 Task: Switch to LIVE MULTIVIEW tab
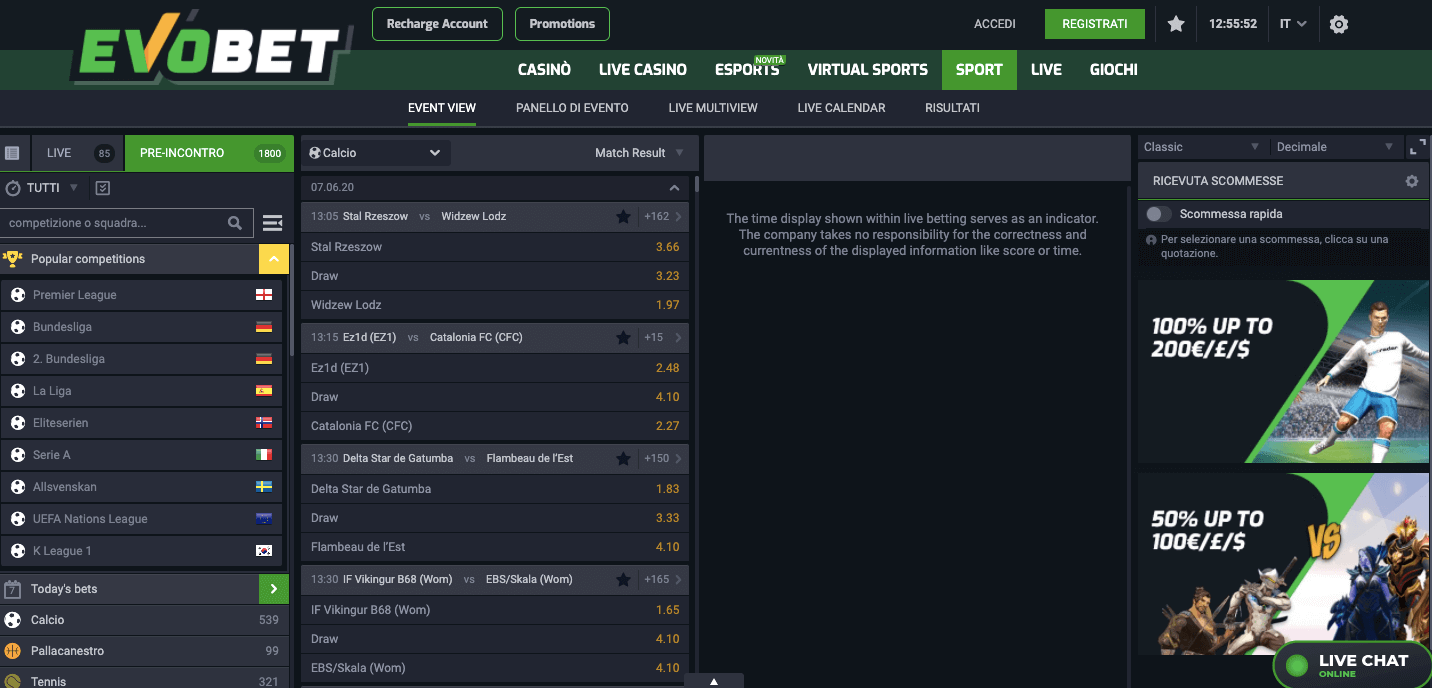713,108
